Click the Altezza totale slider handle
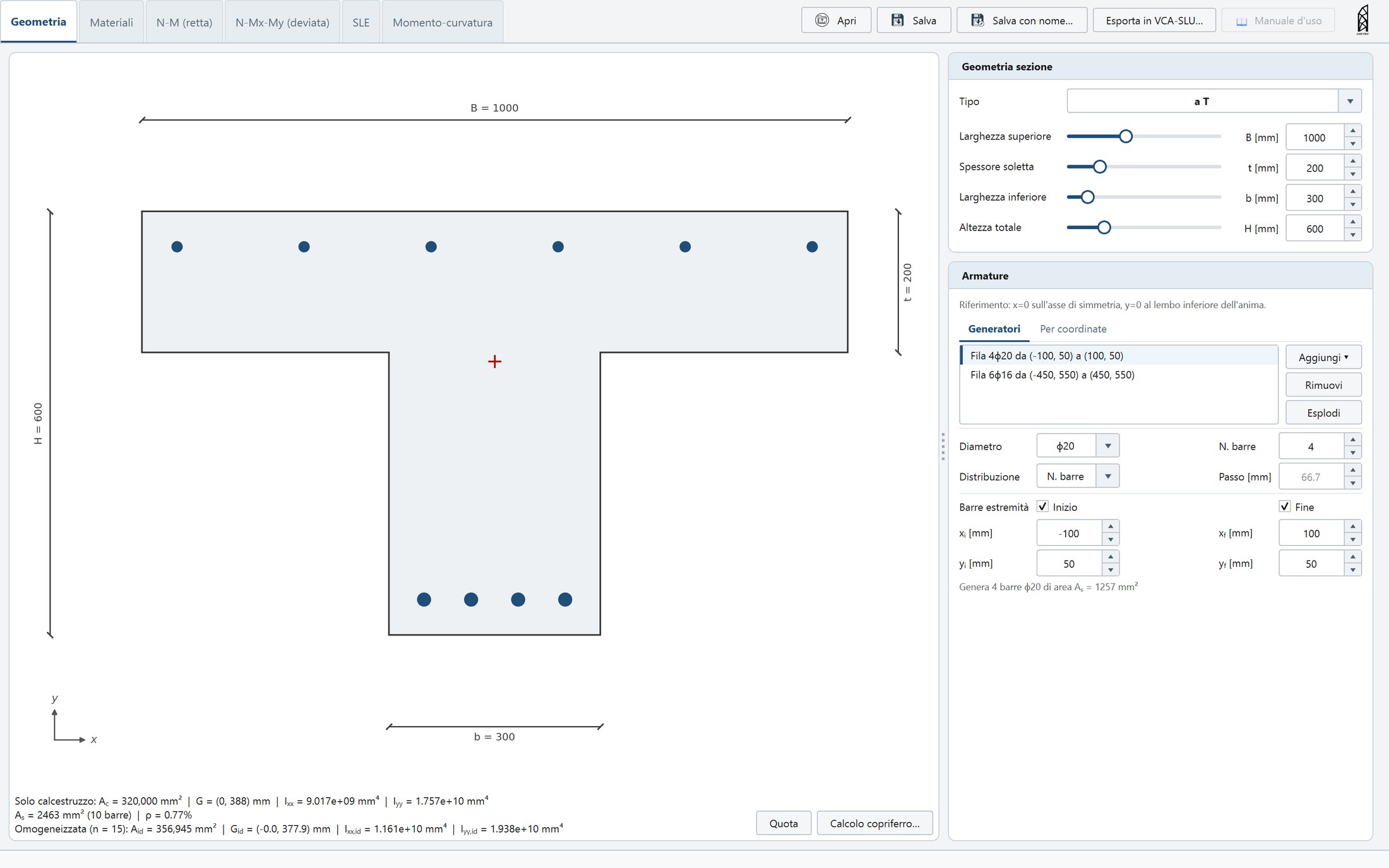The width and height of the screenshot is (1389, 868). [x=1104, y=227]
